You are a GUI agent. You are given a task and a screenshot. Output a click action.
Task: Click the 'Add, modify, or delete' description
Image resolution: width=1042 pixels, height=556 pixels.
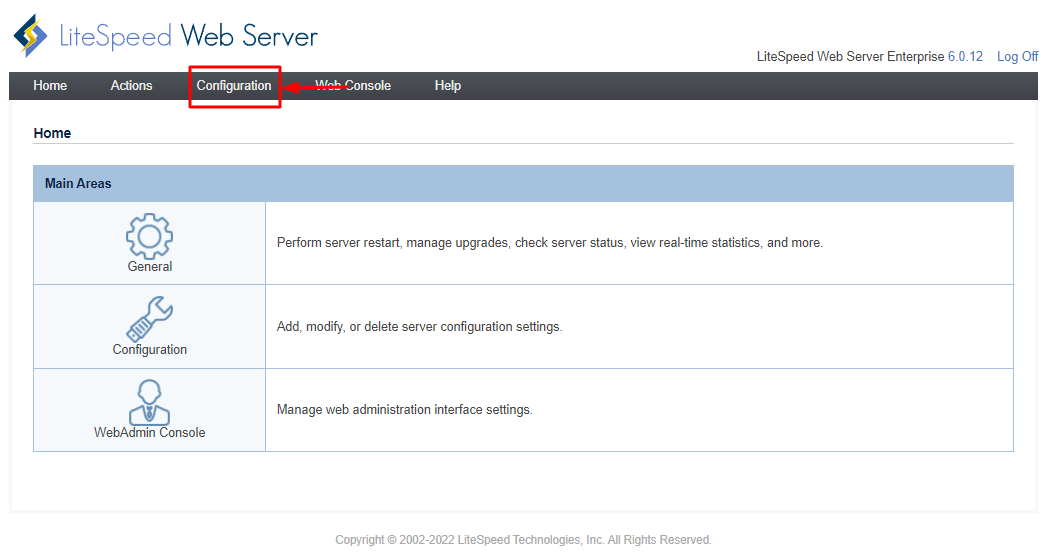click(419, 327)
